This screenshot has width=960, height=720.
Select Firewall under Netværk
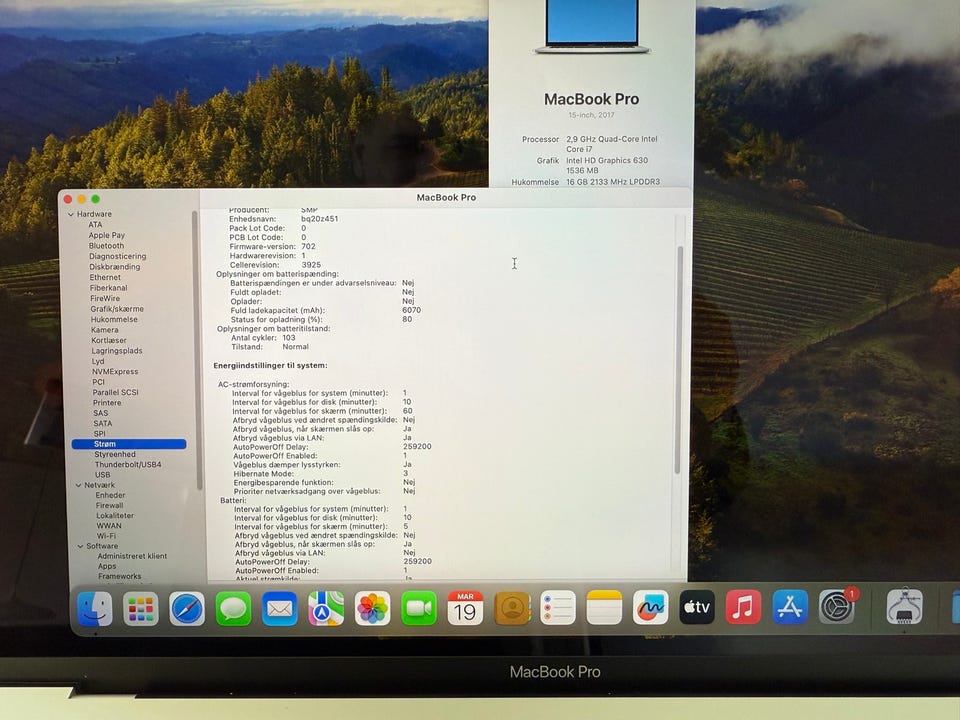(x=110, y=506)
